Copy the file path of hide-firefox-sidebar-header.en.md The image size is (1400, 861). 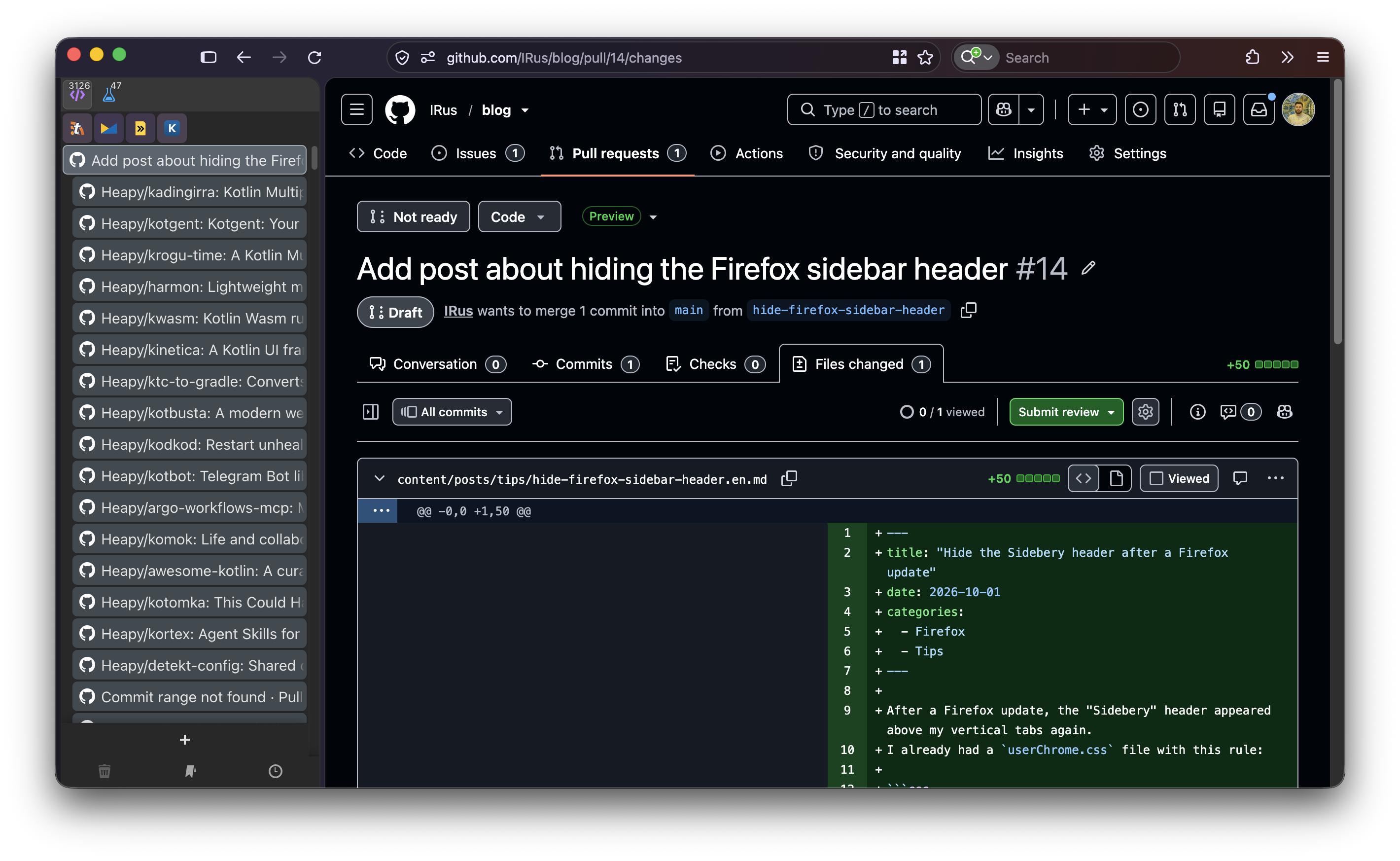(789, 478)
